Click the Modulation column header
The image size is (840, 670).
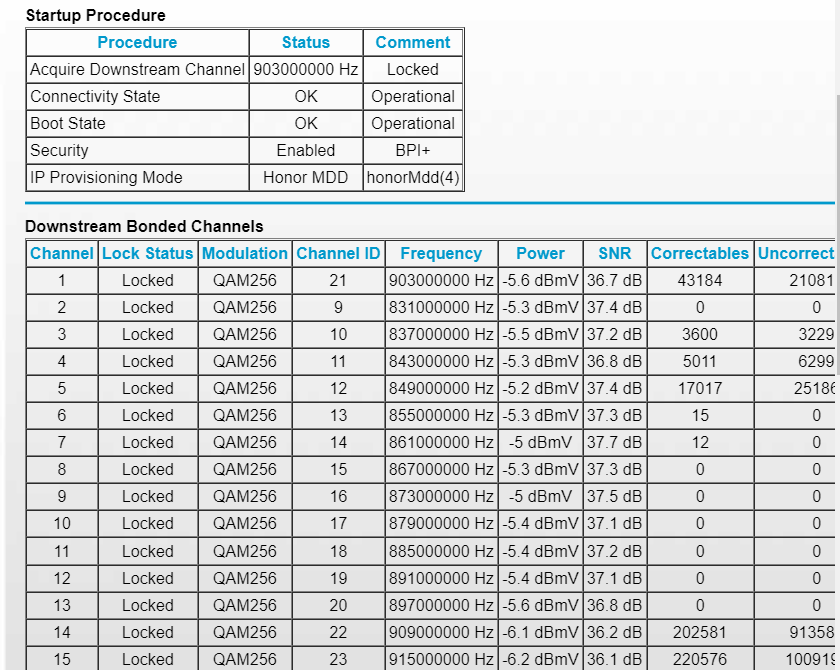click(x=245, y=253)
